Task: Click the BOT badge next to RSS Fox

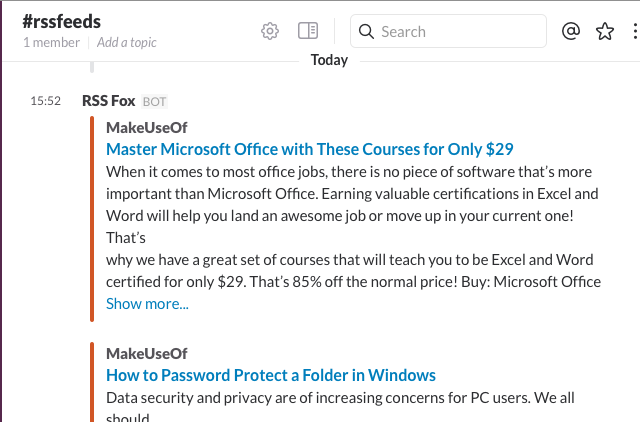Action: 154,101
